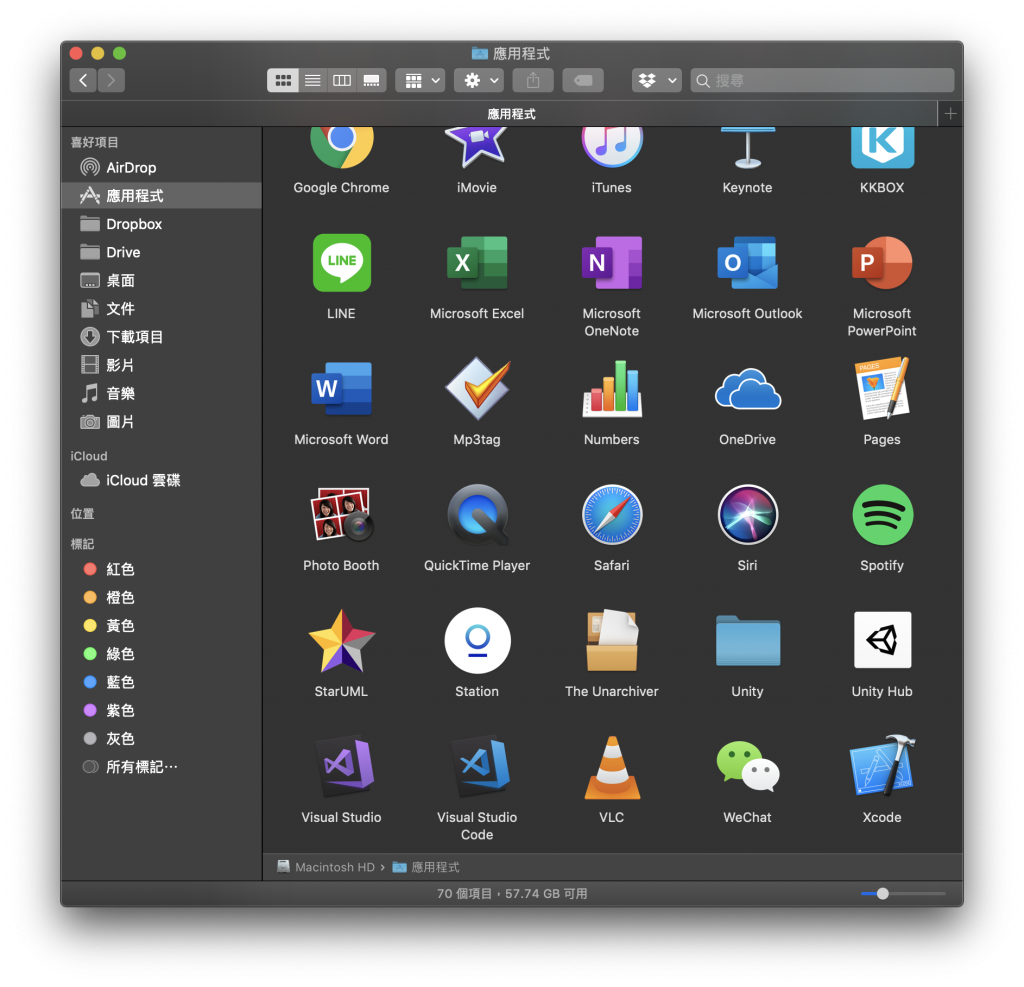Open Drive folder in sidebar

tap(161, 252)
